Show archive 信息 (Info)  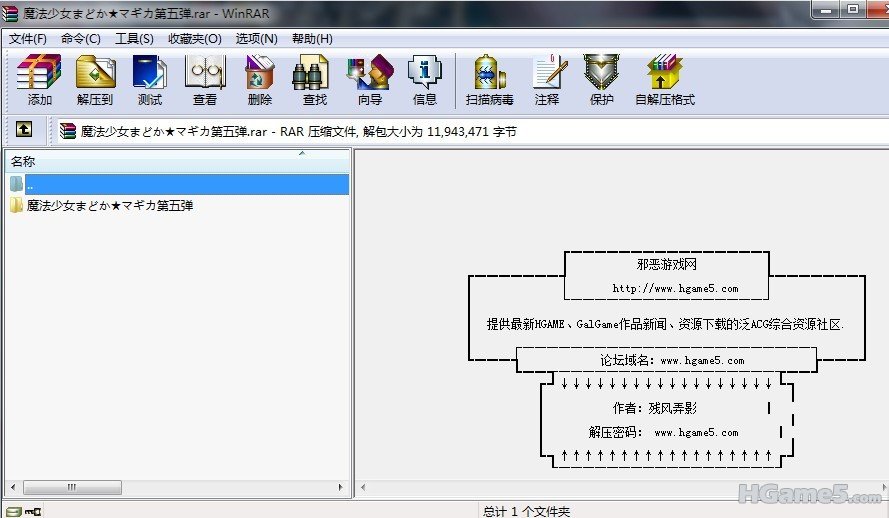425,79
